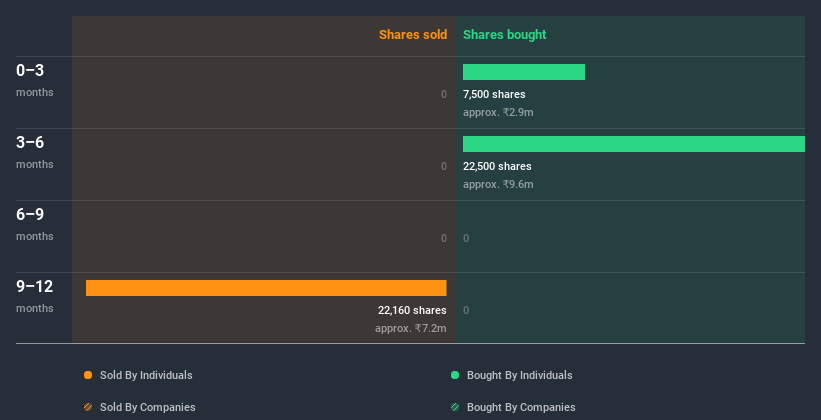Select the green 3–6 months bought bar
Viewport: 821px width, 420px height.
pyautogui.click(x=634, y=144)
